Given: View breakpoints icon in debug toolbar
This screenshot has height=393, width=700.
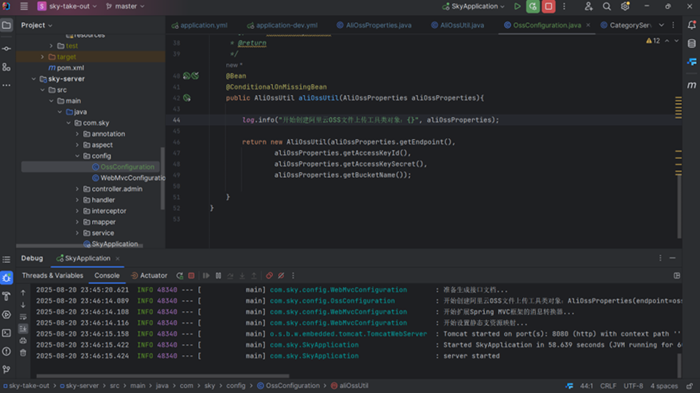Looking at the screenshot, I should pyautogui.click(x=269, y=276).
